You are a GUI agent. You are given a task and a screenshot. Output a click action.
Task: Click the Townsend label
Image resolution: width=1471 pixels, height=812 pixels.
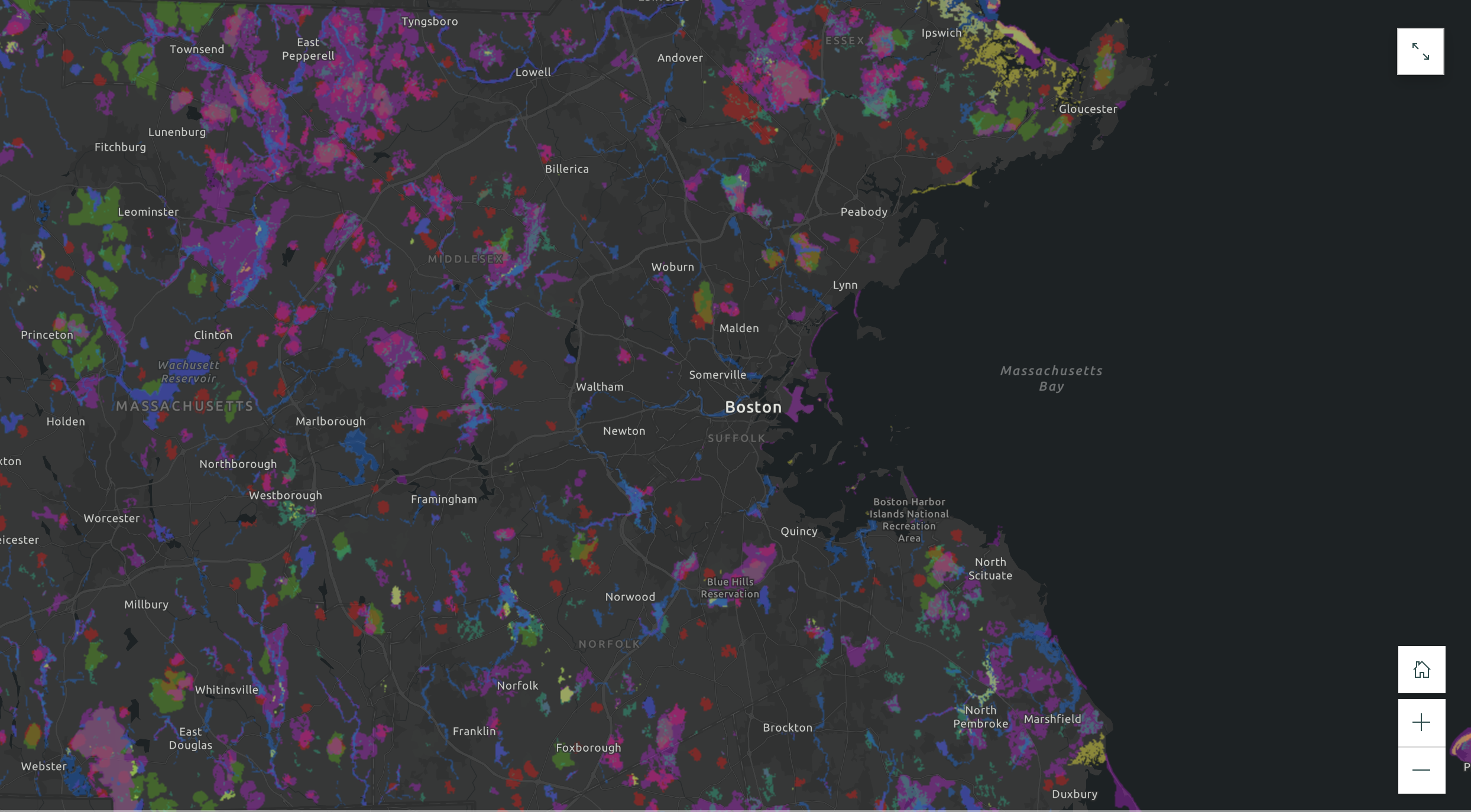click(197, 50)
